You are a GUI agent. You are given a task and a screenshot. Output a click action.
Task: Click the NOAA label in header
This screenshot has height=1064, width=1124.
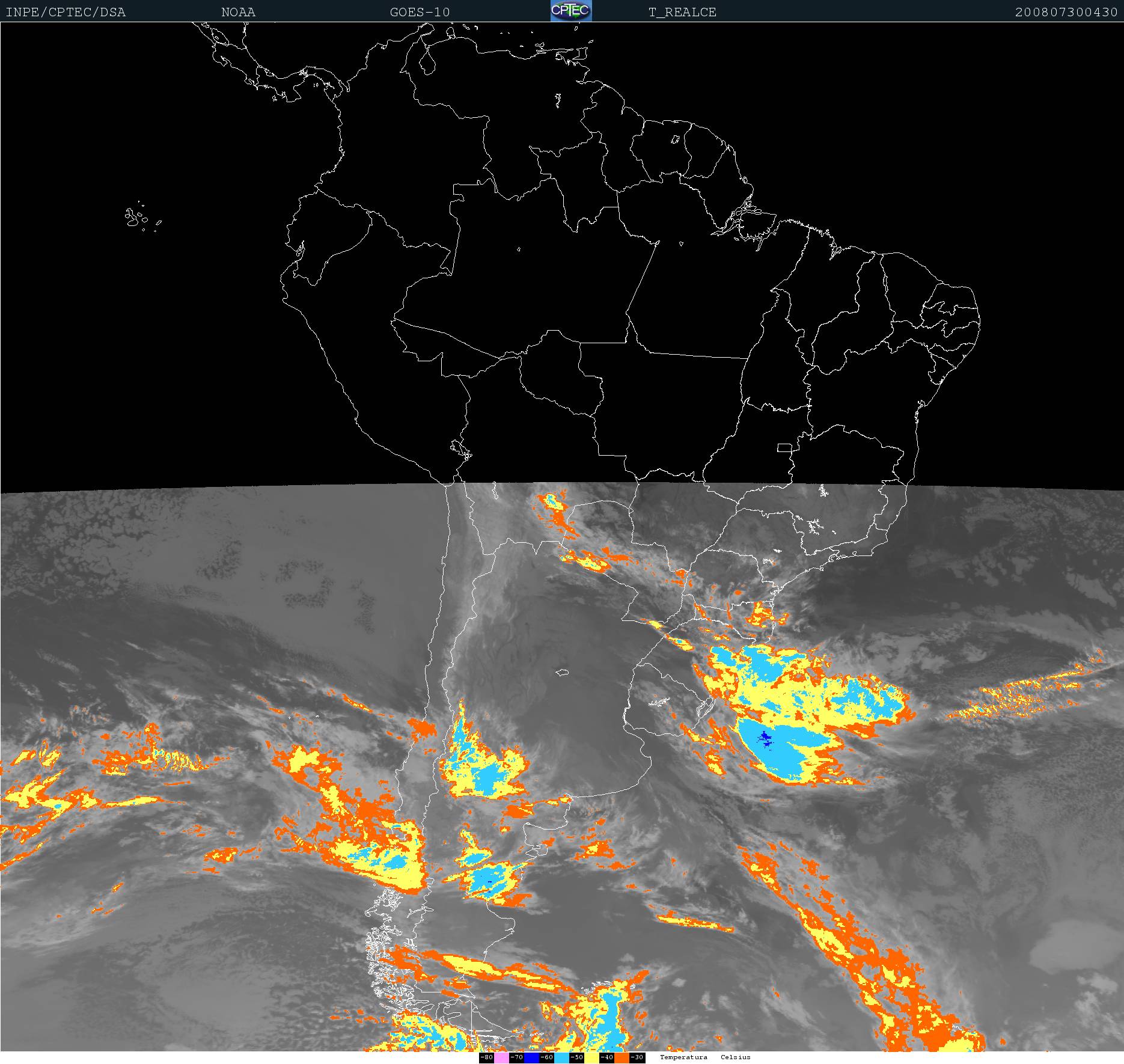coord(238,12)
